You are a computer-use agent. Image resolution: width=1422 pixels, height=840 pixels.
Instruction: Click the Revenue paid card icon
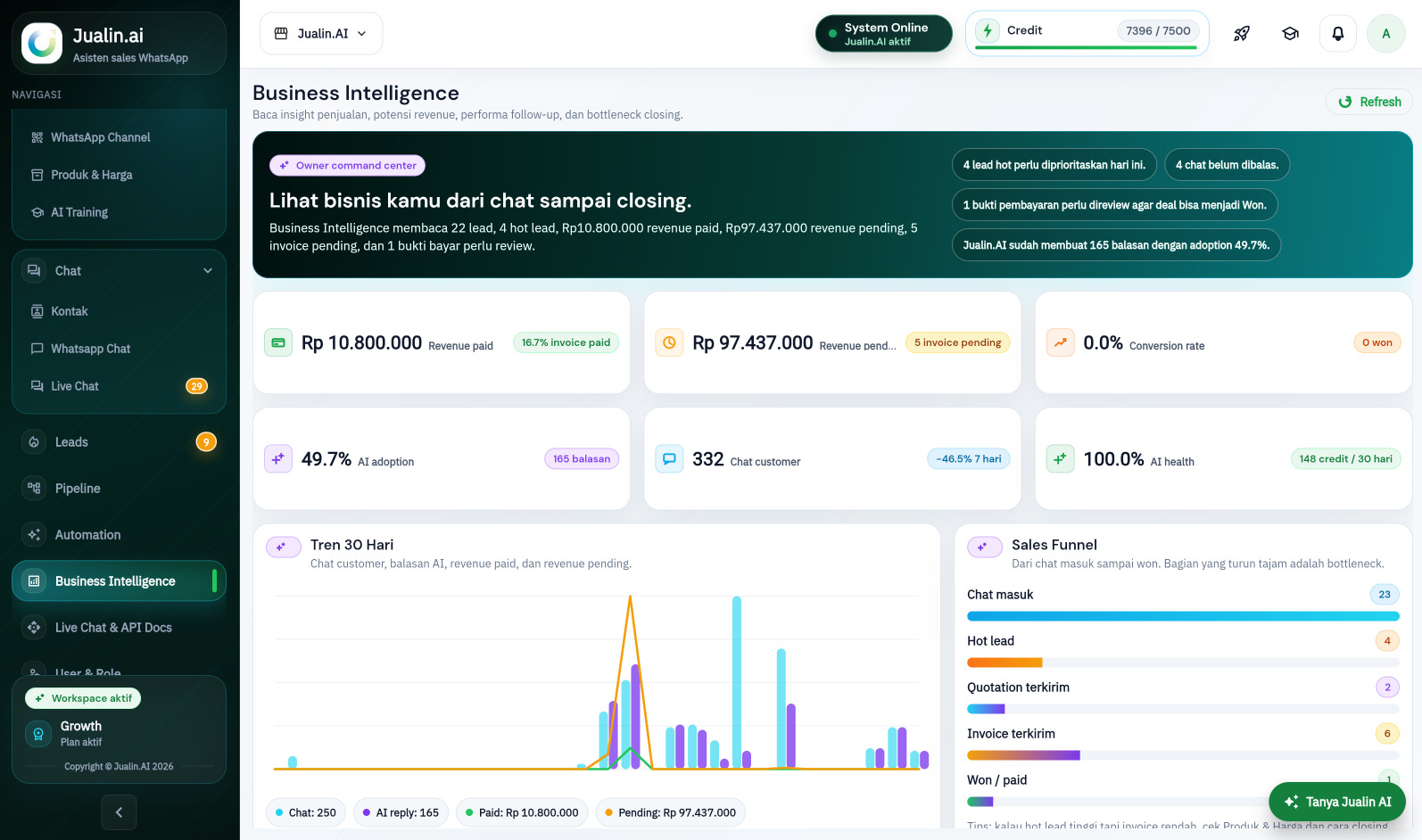click(278, 342)
